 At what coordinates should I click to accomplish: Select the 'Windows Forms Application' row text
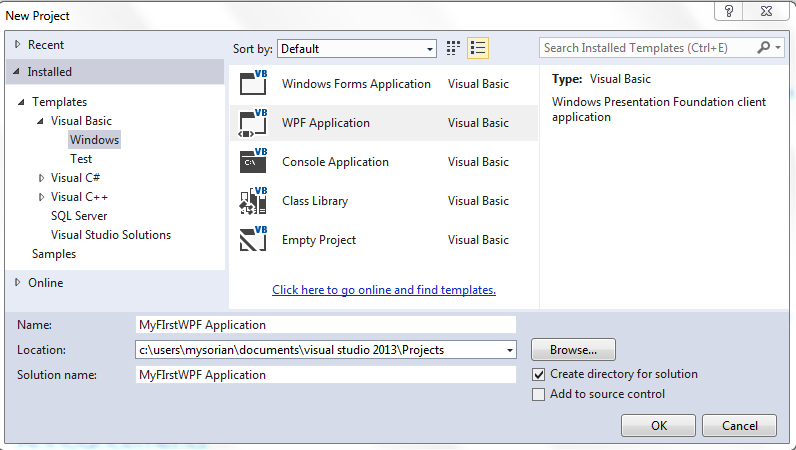tap(356, 84)
